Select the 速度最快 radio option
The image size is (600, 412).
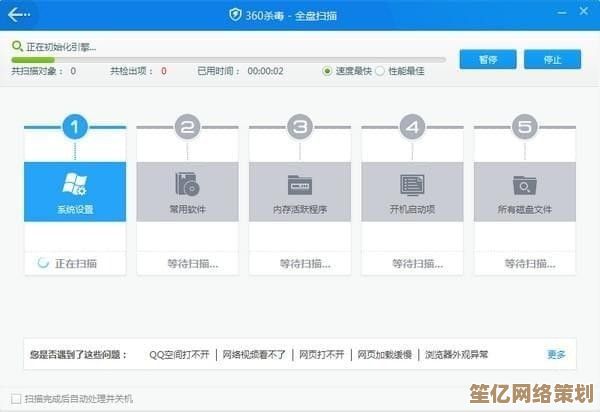(x=328, y=71)
